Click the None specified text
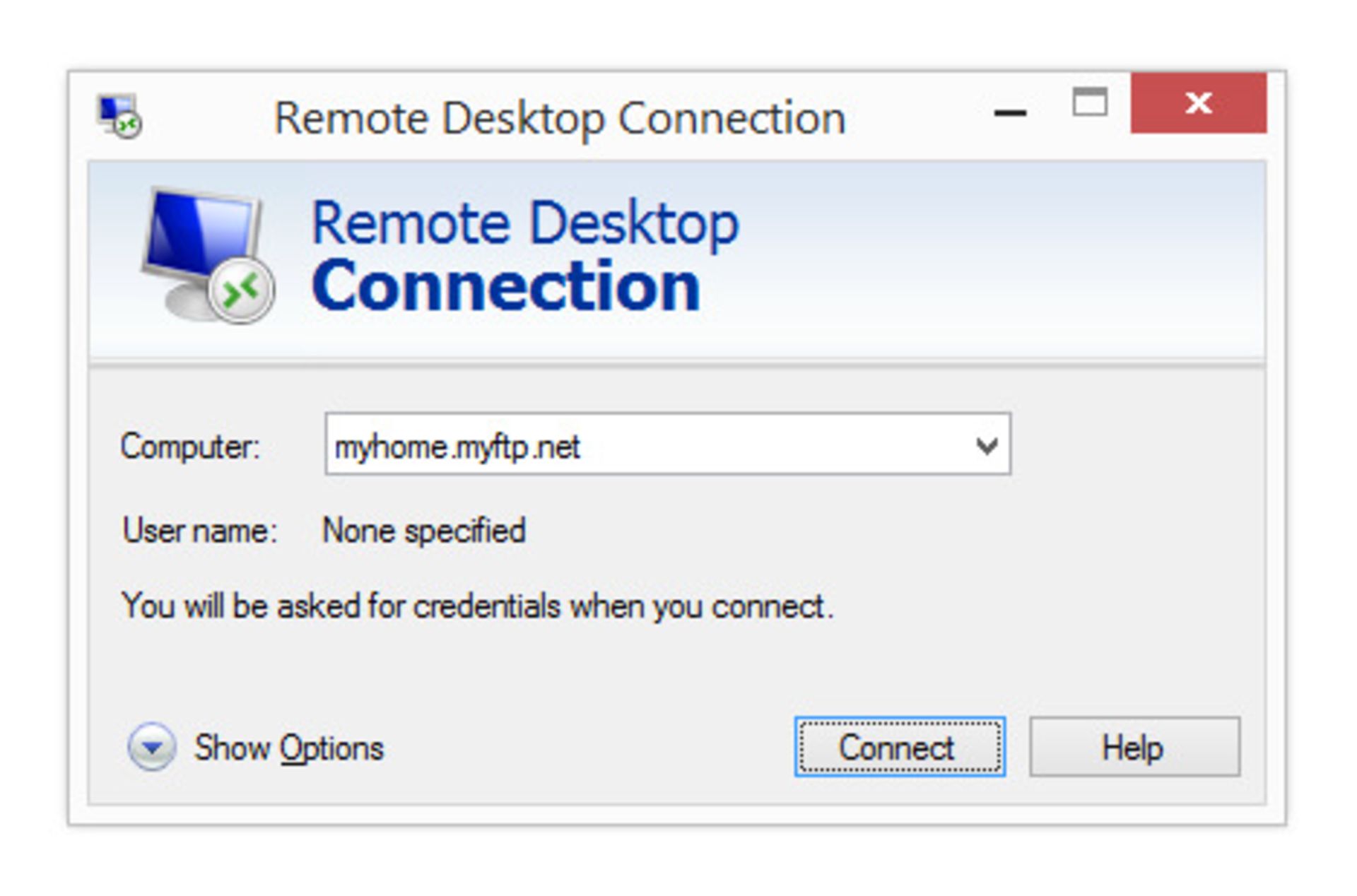Viewport: 1357px width, 896px height. tap(424, 530)
